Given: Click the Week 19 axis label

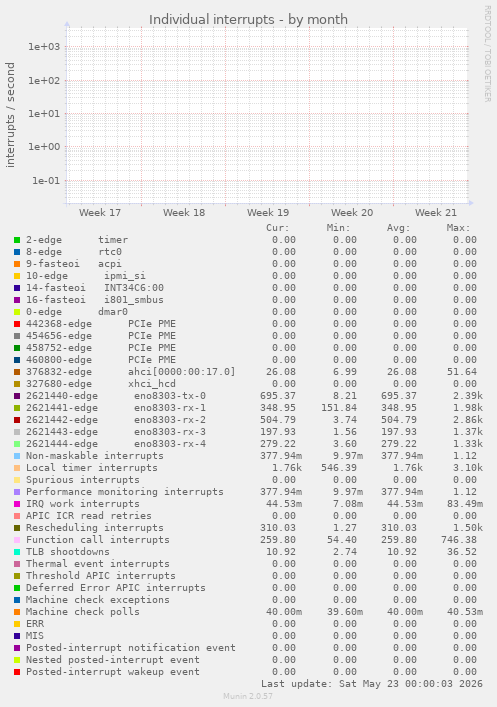Looking at the screenshot, I should pos(268,213).
